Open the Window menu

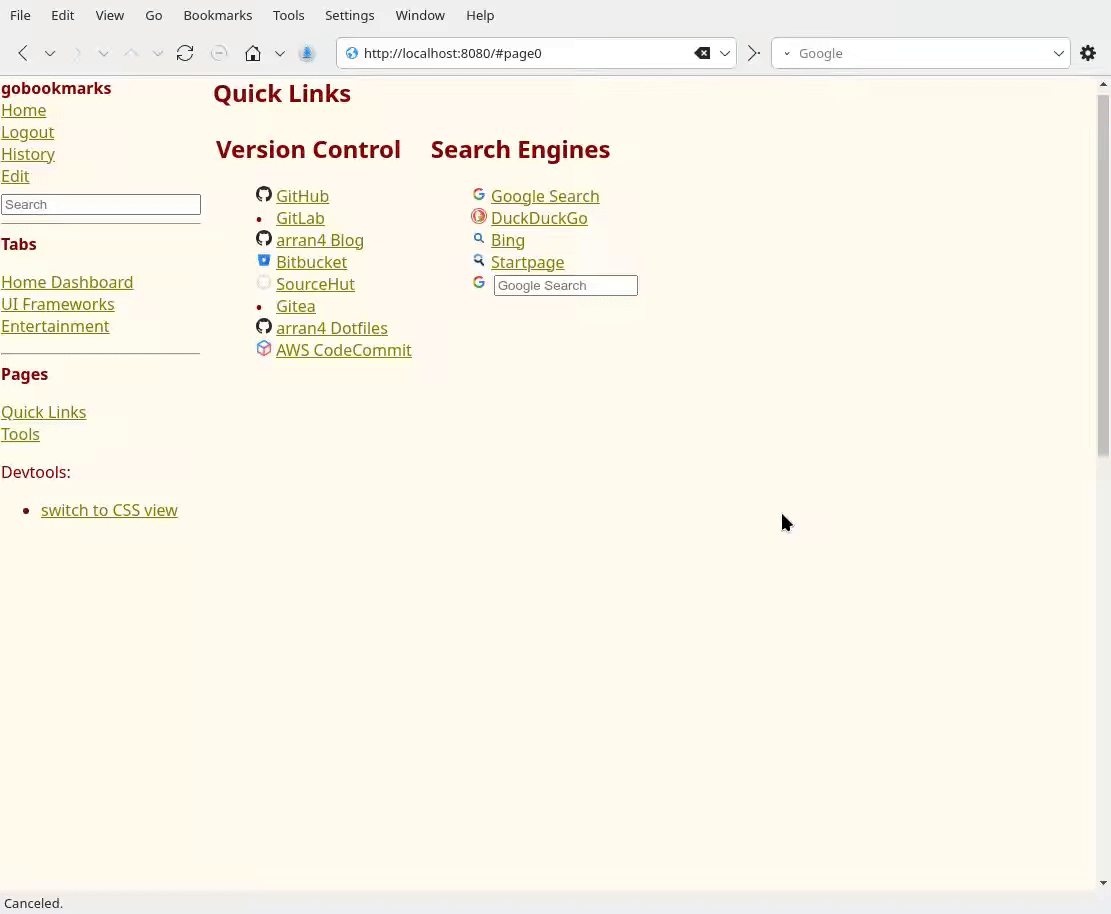coord(420,15)
